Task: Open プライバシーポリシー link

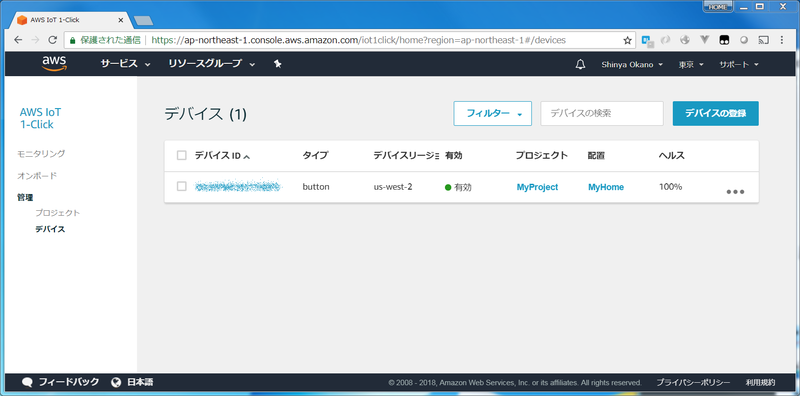Action: point(693,382)
